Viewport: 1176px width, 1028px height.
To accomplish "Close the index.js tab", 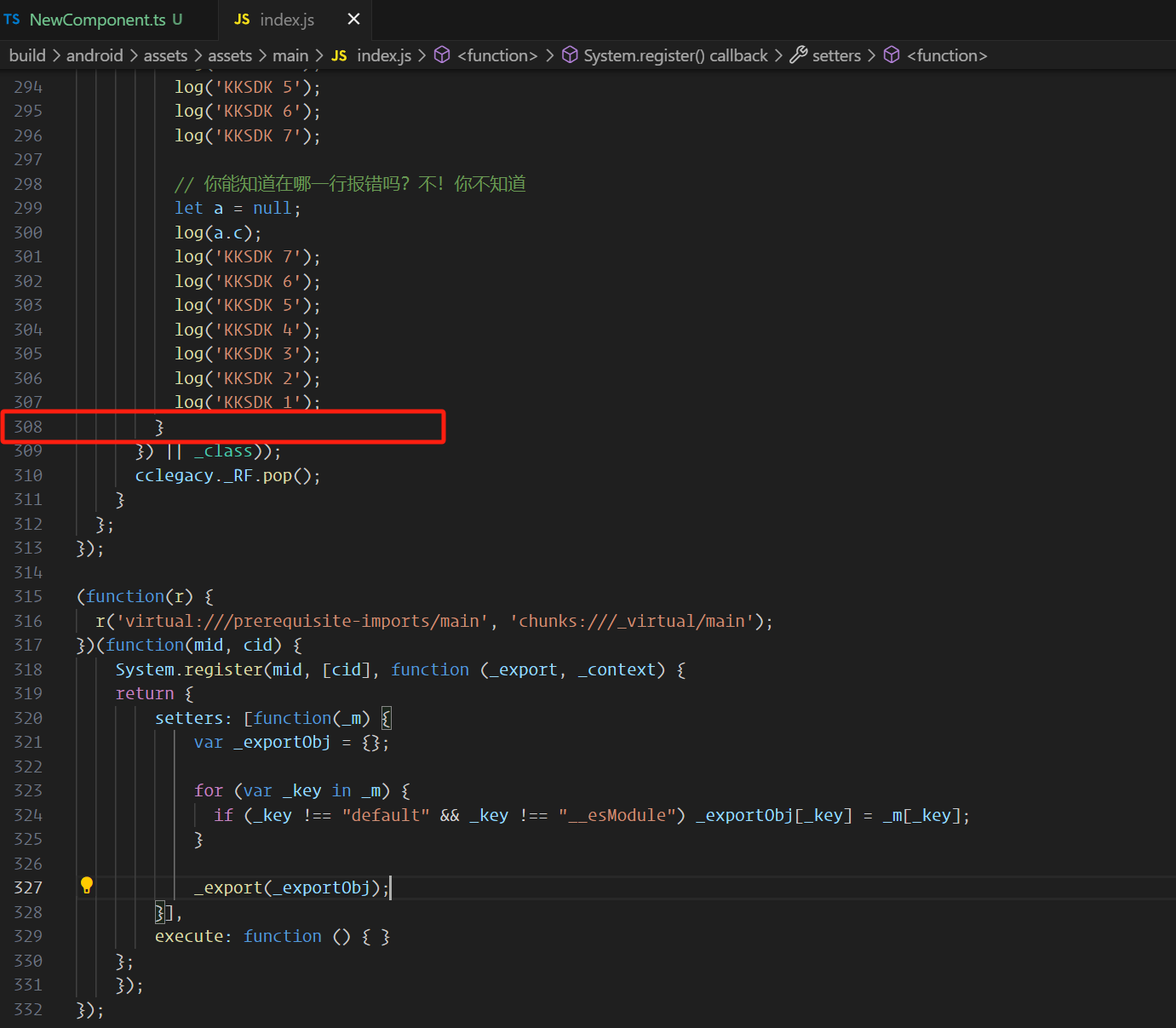I will (x=353, y=19).
